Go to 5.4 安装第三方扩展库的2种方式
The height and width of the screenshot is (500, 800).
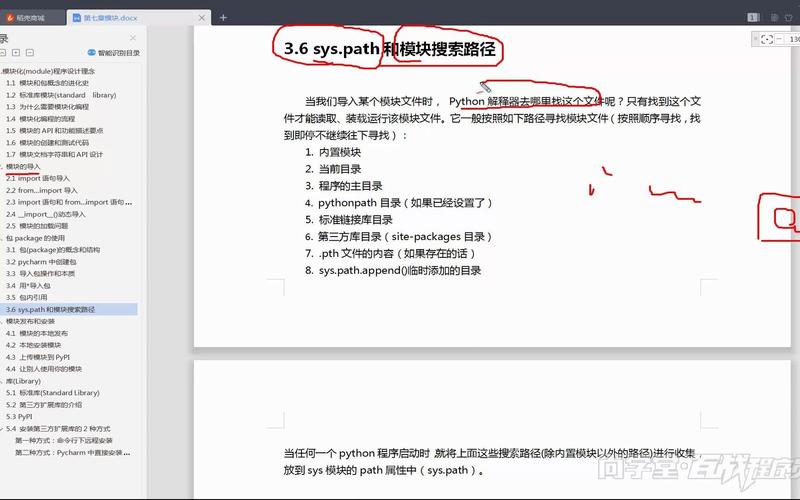click(58, 429)
